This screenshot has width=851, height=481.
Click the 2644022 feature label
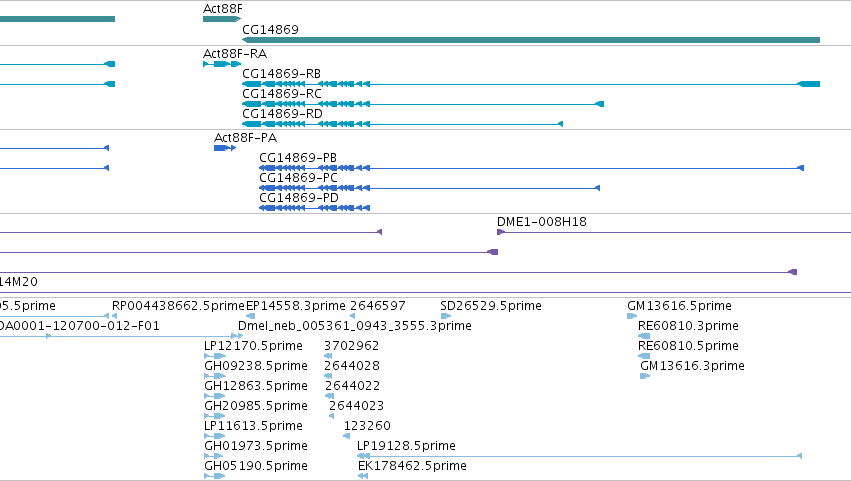click(353, 386)
